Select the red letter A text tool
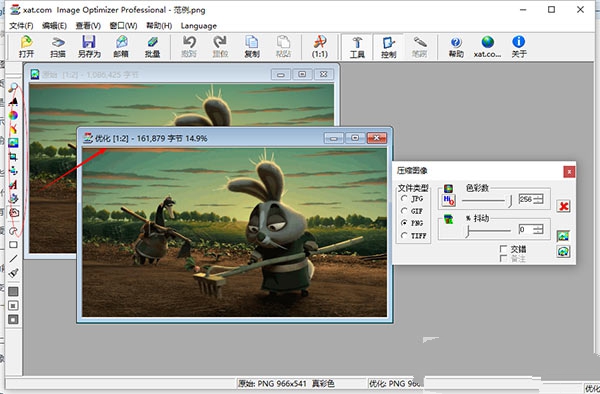The width and height of the screenshot is (600, 394). [13, 184]
